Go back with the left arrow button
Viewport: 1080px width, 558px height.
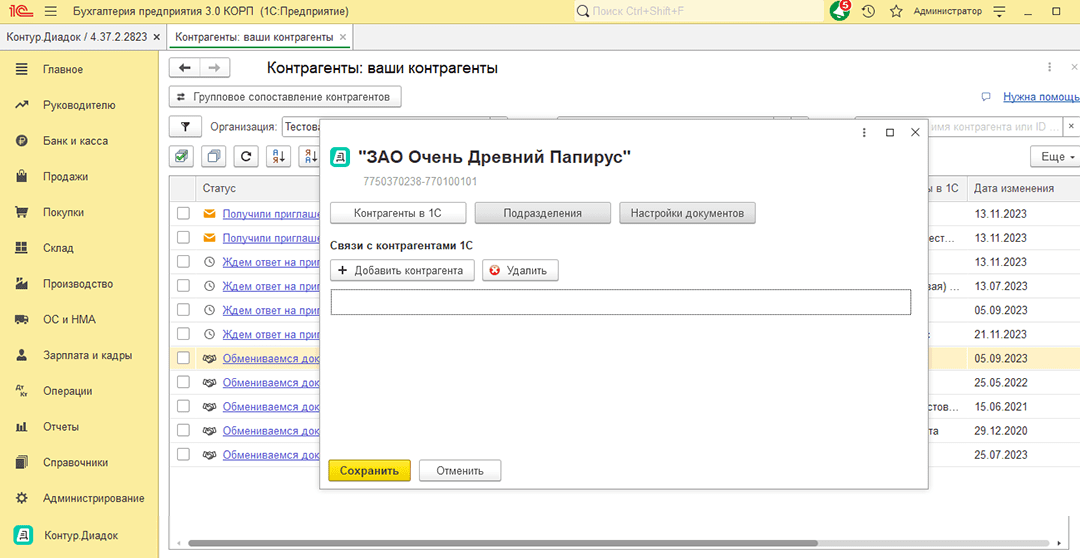point(185,68)
